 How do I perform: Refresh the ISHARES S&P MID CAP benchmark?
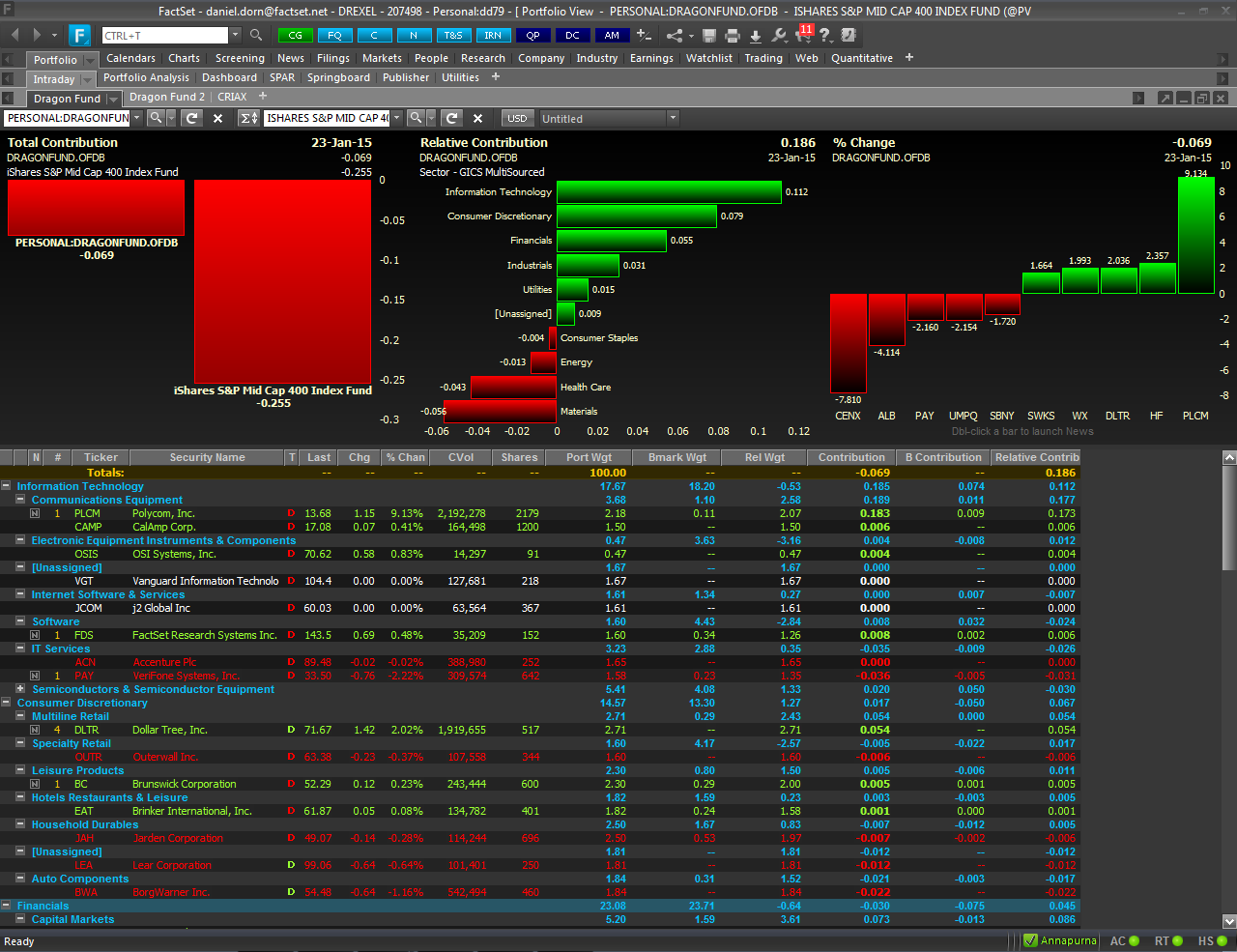(x=451, y=118)
